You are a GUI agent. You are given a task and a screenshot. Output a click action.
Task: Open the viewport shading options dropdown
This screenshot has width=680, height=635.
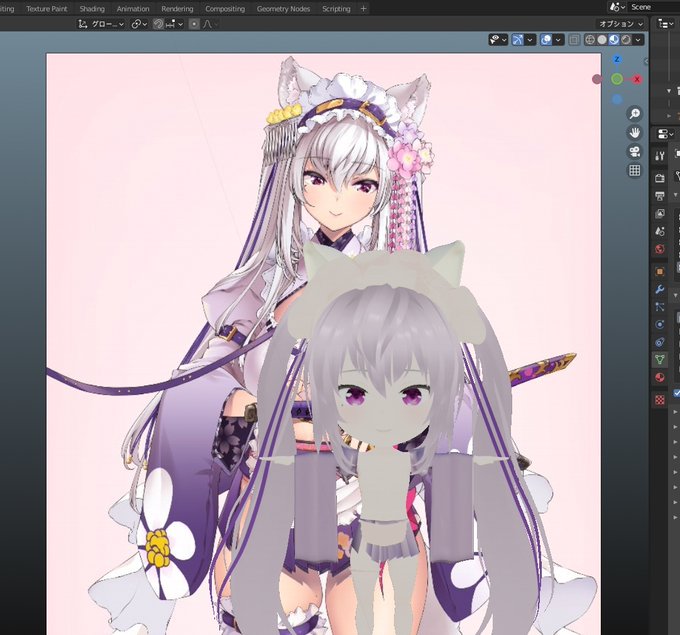click(638, 40)
